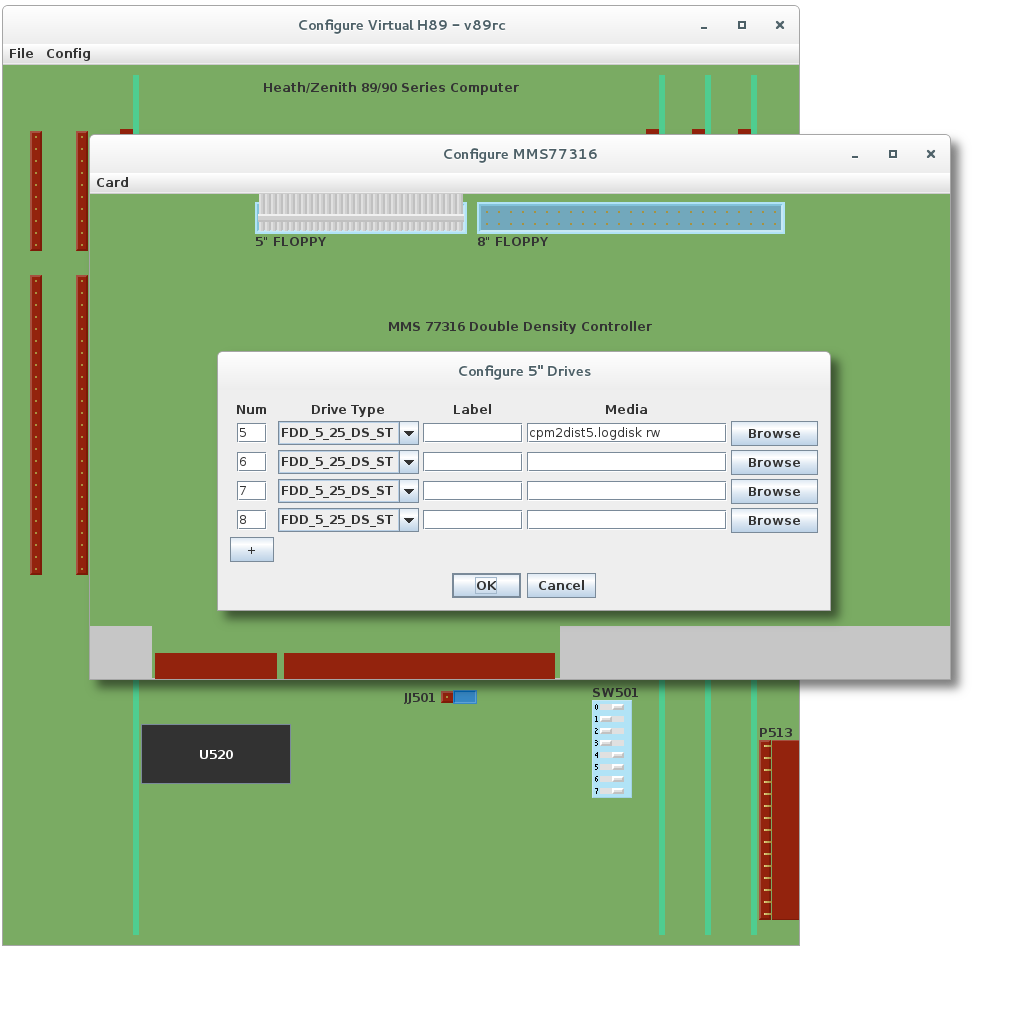1024x1024 pixels.
Task: Click the 8" FLOPPY connector on the card
Action: pyautogui.click(x=630, y=217)
